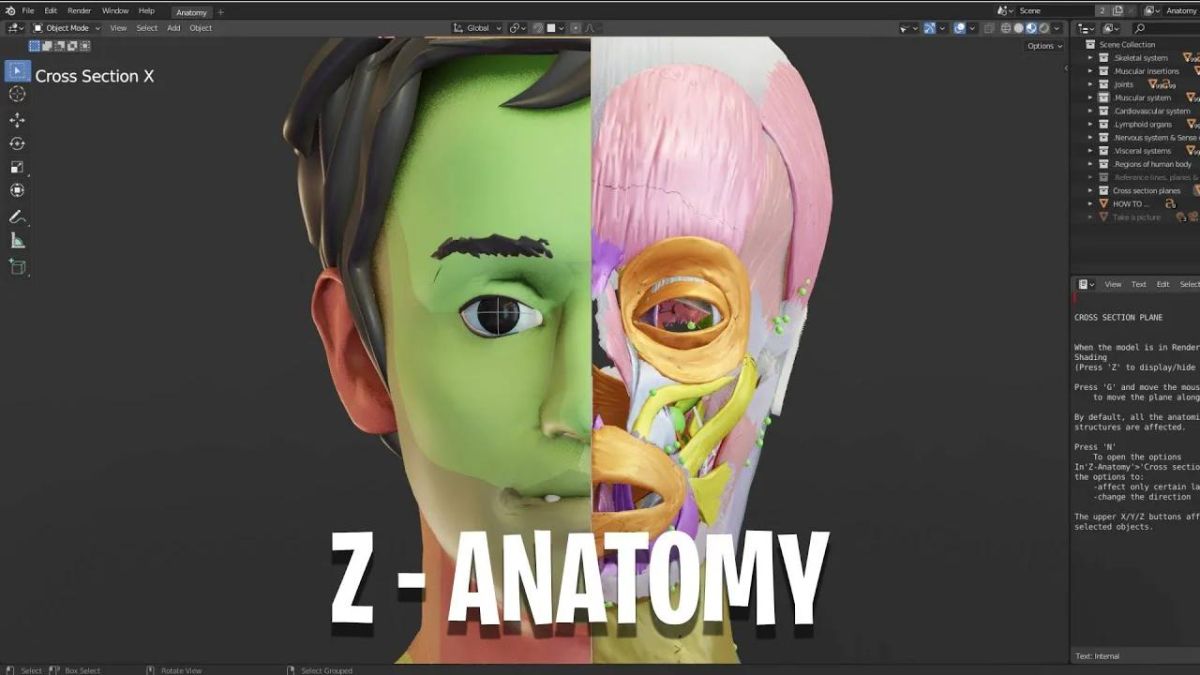Screen dimensions: 1200x675
Task: Open the pivot point dropdown
Action: coord(517,28)
